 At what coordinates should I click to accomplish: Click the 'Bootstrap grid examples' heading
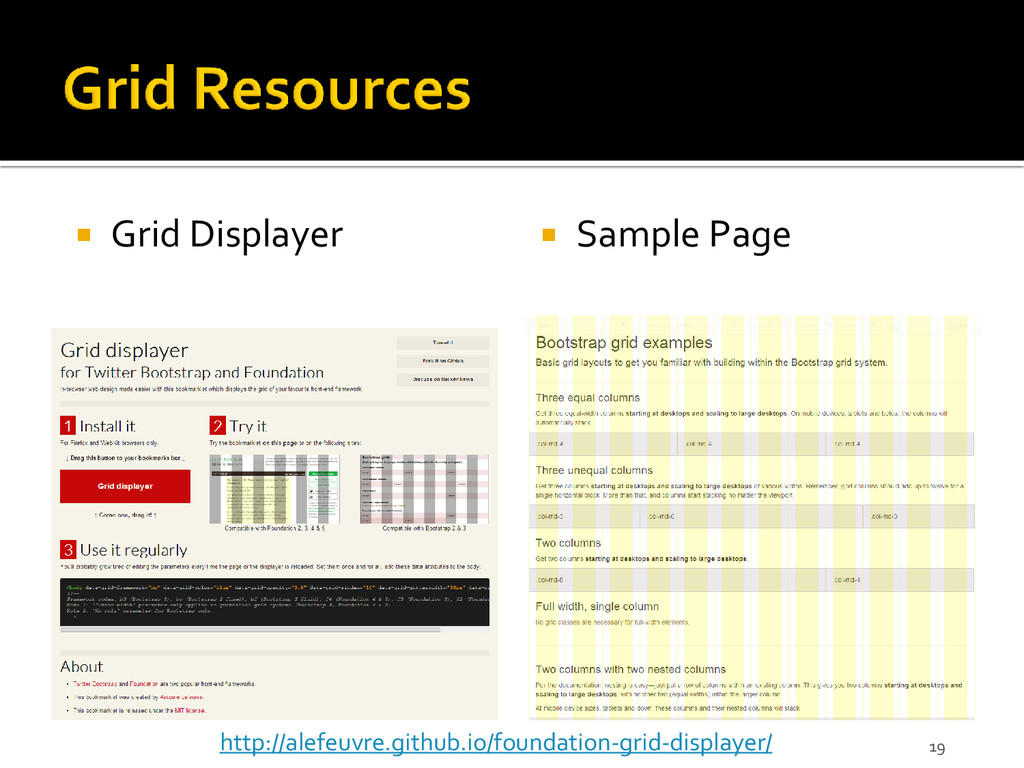(x=624, y=343)
